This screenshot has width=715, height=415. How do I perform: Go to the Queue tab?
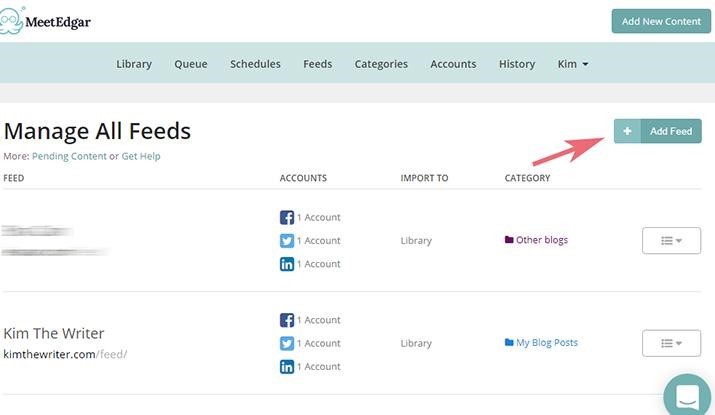point(191,64)
